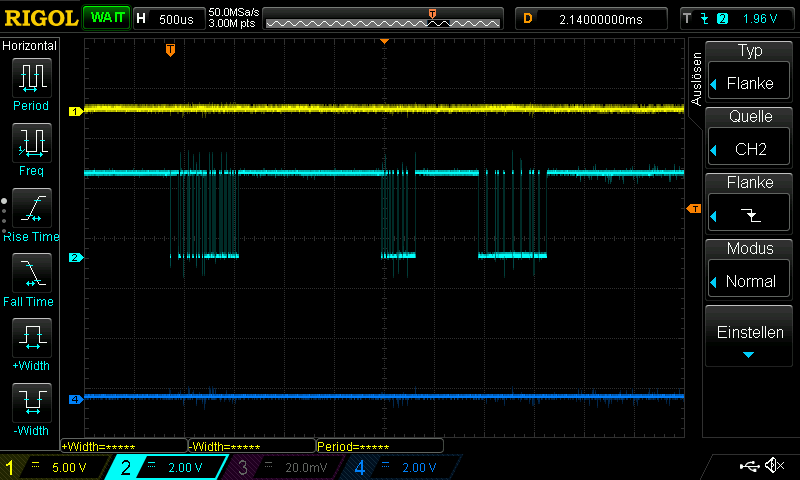Click the orange trigger level marker at right
This screenshot has height=480, width=800.
tap(694, 209)
